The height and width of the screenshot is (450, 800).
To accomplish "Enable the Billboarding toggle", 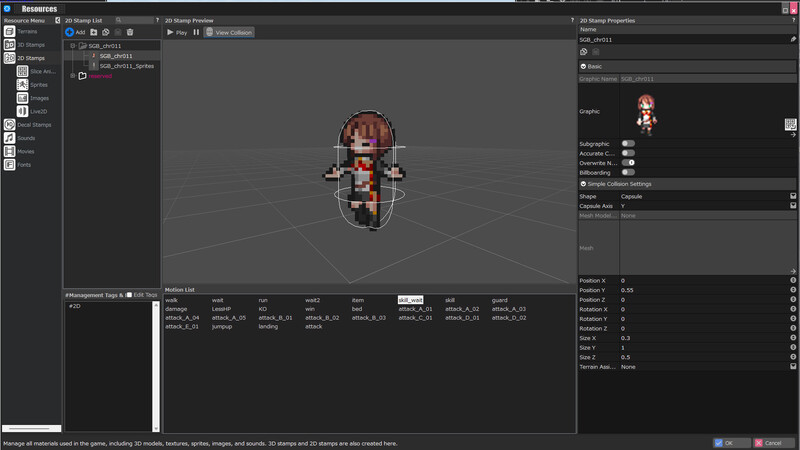I will tap(628, 172).
